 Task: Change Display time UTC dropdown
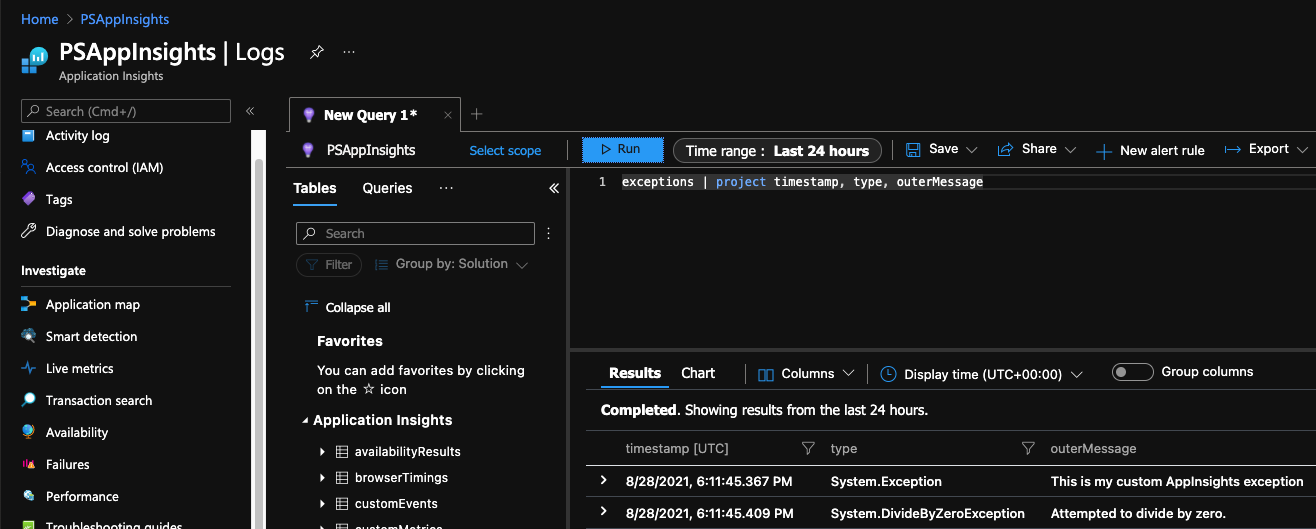tap(981, 374)
